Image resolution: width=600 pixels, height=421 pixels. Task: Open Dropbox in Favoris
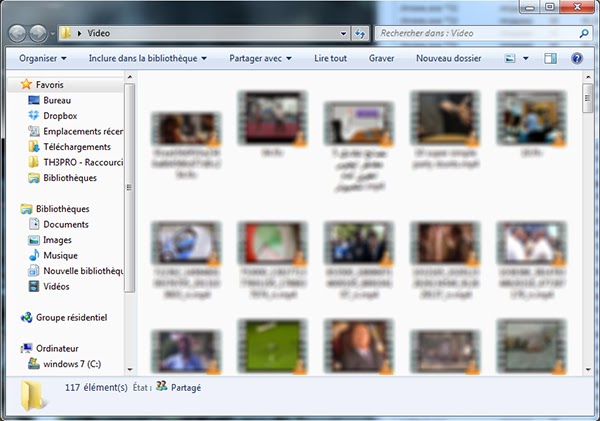[60, 116]
